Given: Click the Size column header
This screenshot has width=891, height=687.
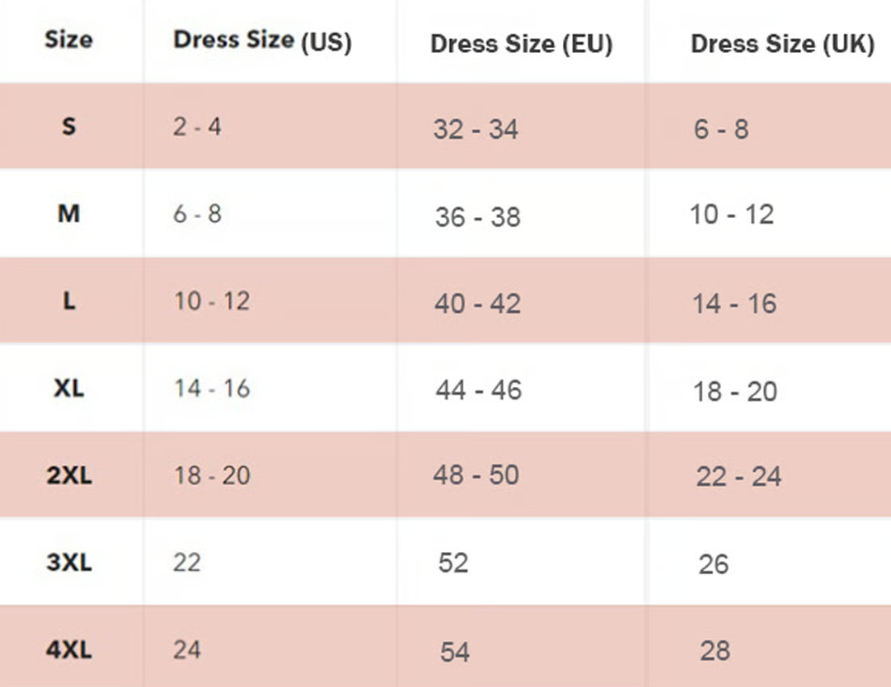Looking at the screenshot, I should 68,40.
